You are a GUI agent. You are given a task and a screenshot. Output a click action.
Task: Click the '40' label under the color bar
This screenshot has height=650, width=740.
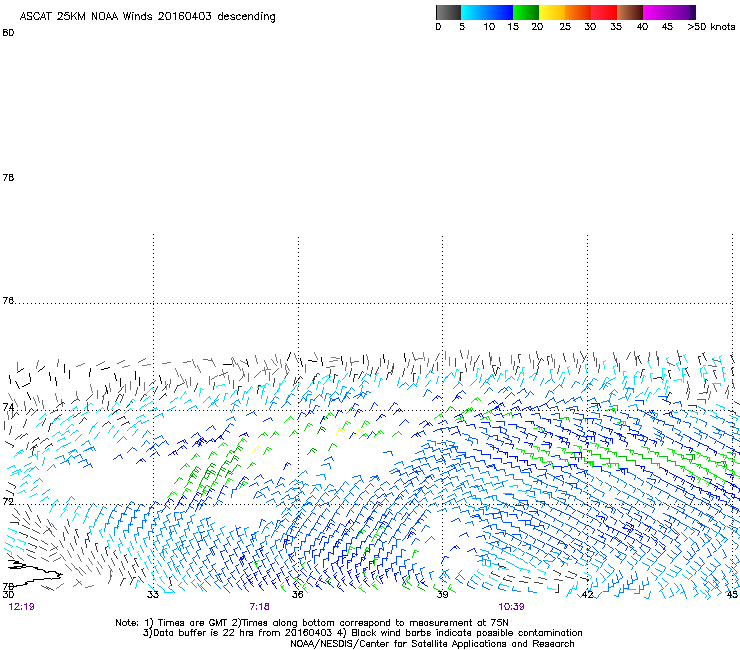pos(642,27)
